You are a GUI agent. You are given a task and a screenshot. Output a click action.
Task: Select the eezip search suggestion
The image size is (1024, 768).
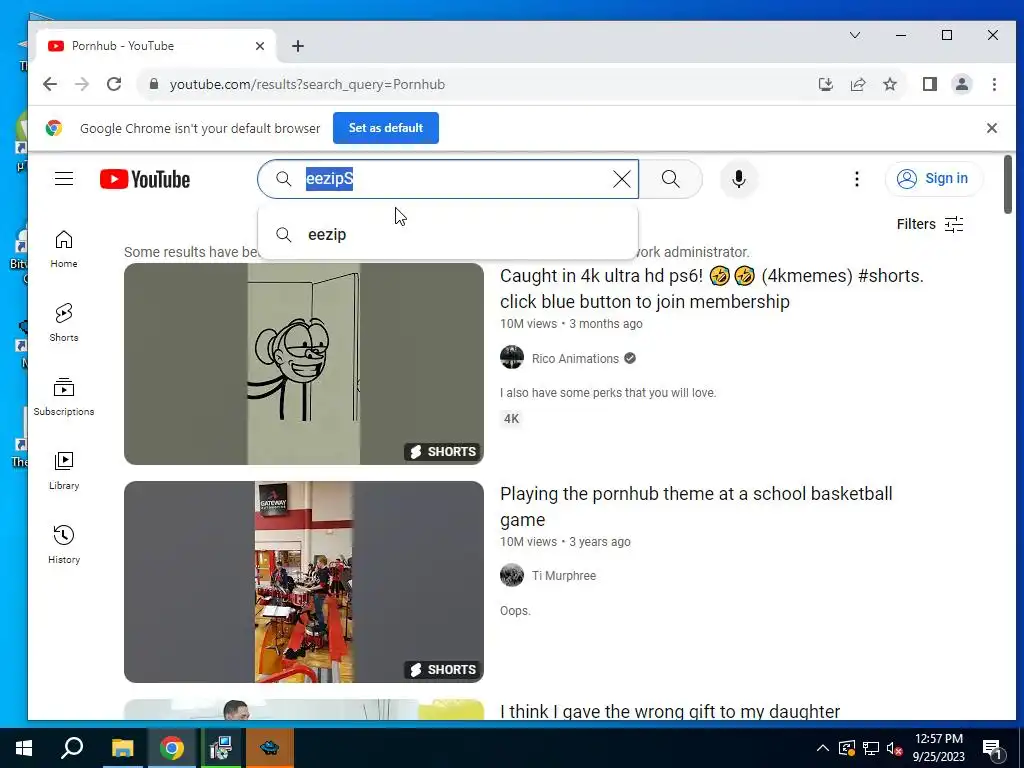(448, 234)
